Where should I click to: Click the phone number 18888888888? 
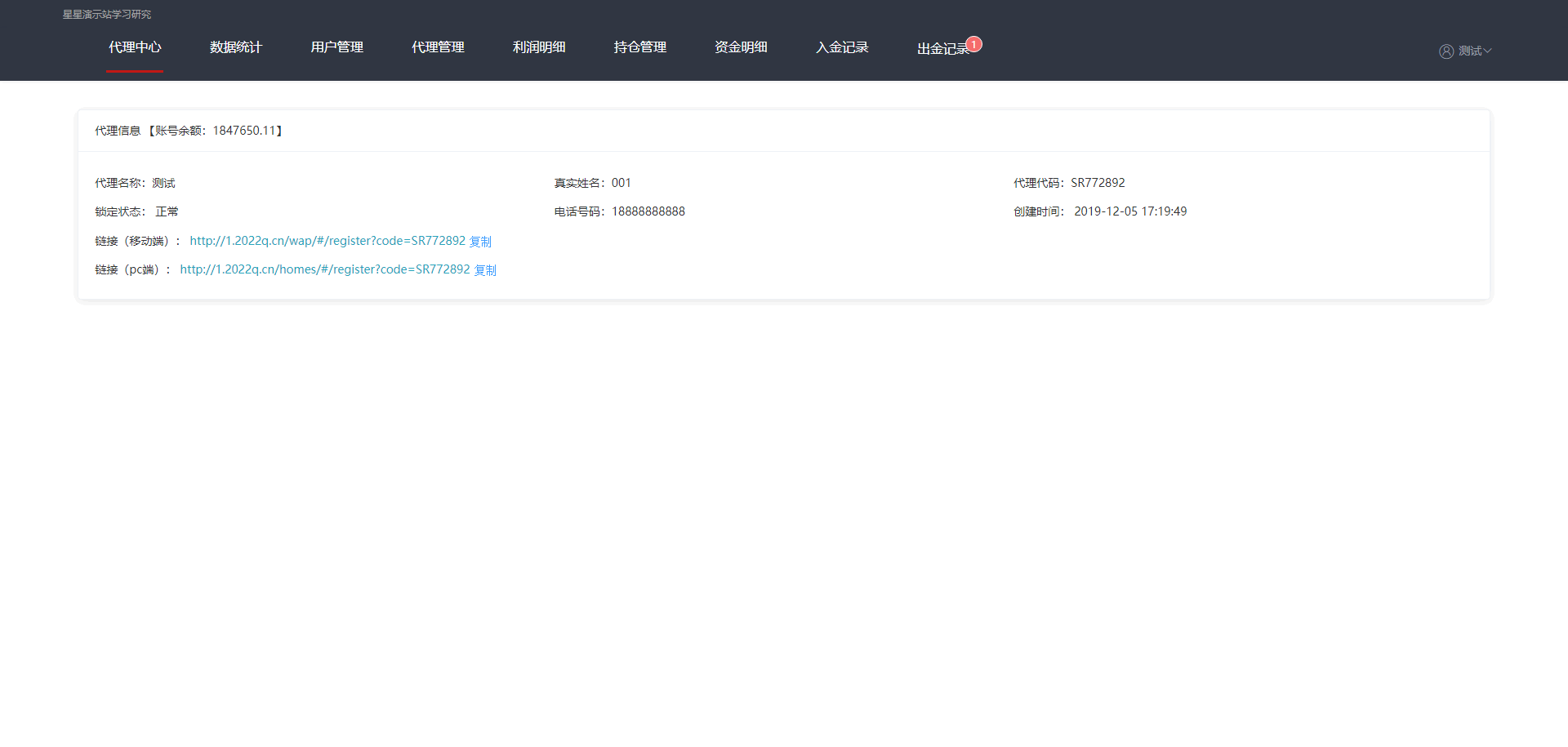(648, 211)
